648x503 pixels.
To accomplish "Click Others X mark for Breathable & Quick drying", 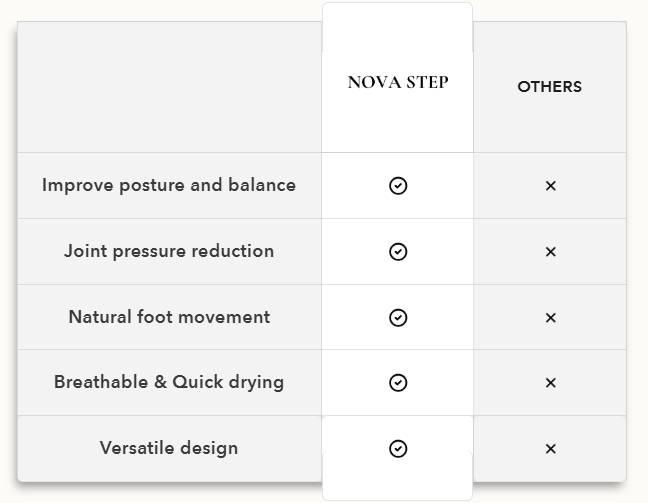I will [x=550, y=383].
